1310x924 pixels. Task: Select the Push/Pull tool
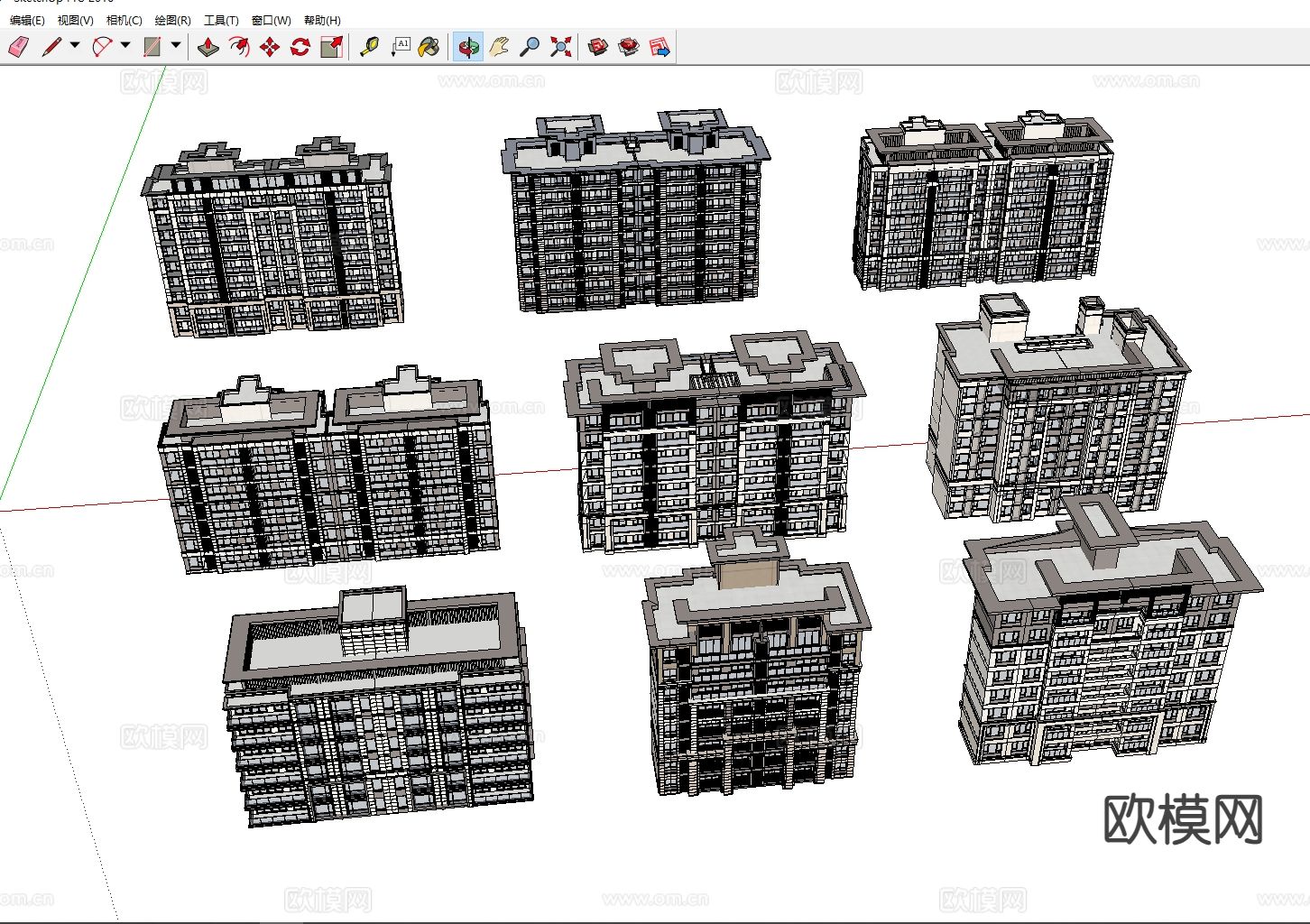[208, 47]
